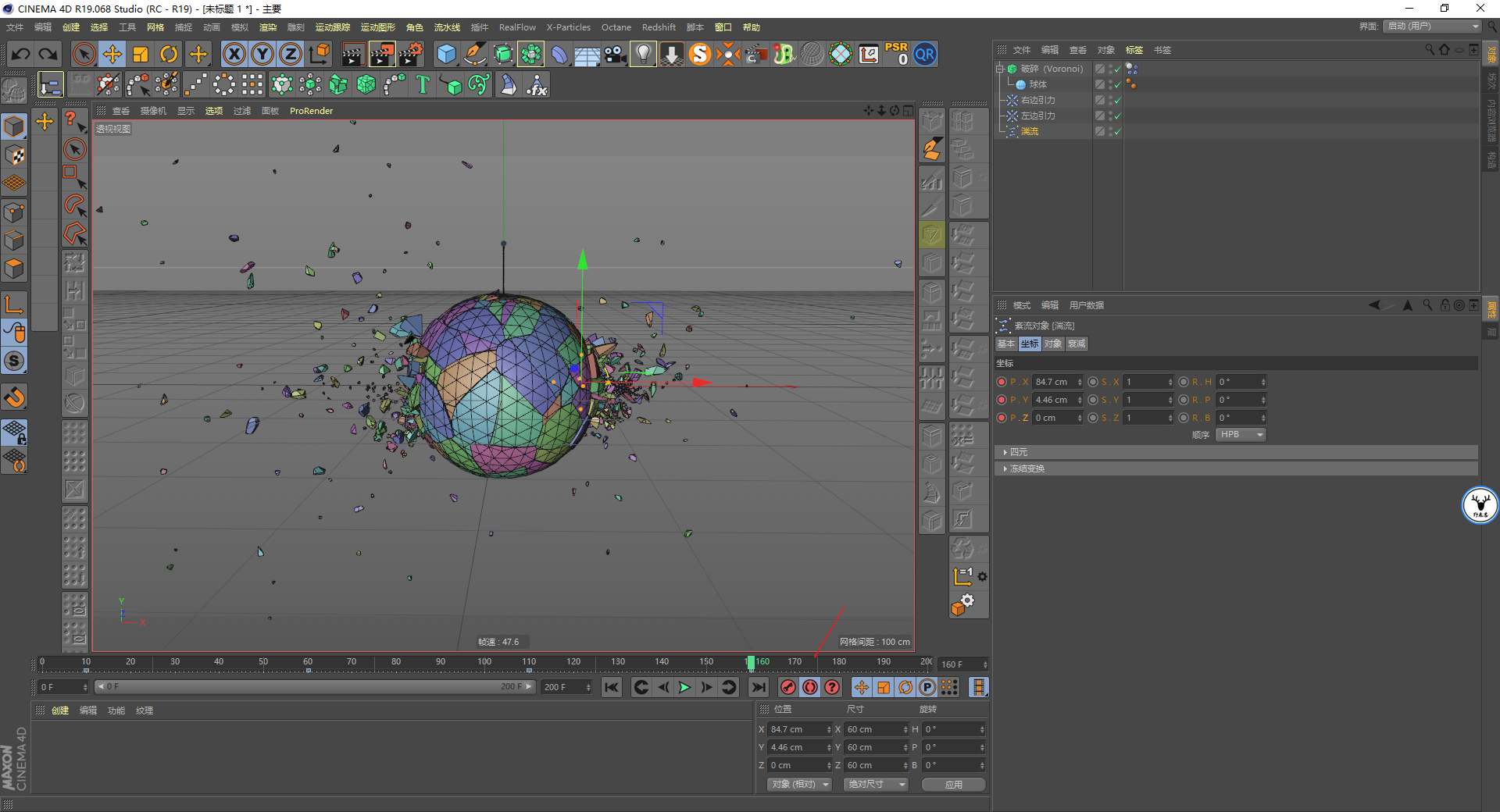The width and height of the screenshot is (1500, 812).
Task: Toggle green enable check for 湍流 object
Action: 1118,132
